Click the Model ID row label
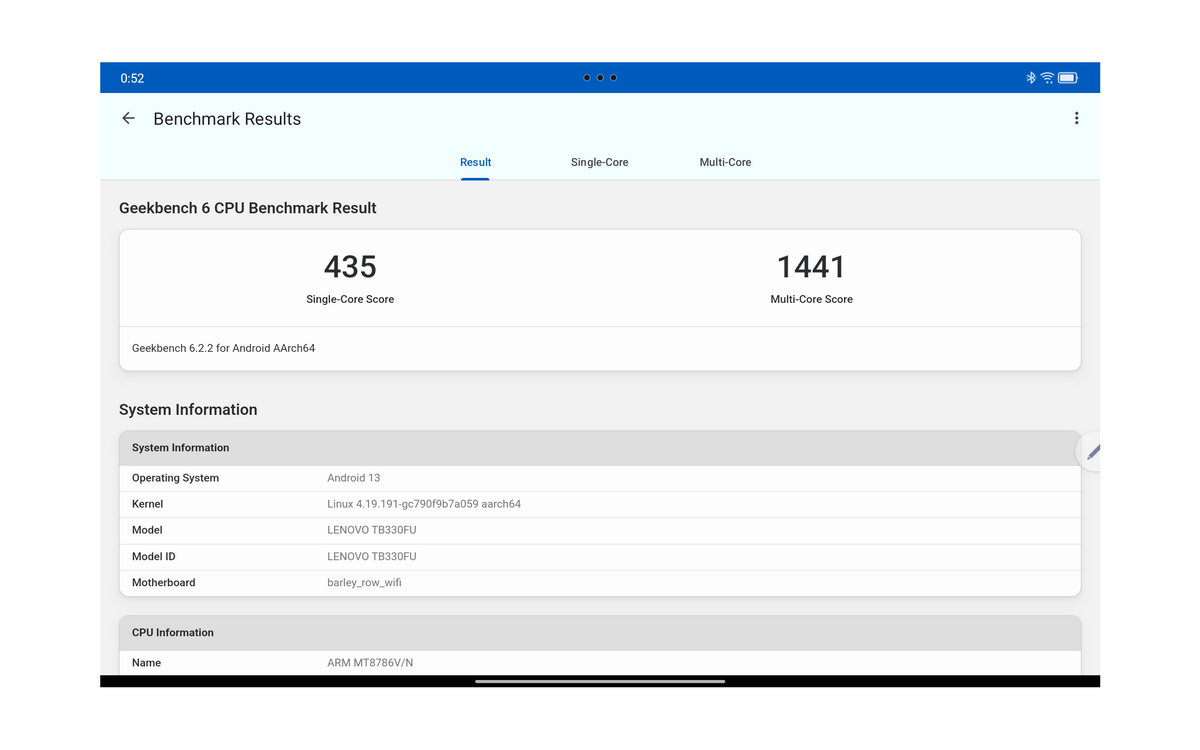The height and width of the screenshot is (750, 1200). (153, 556)
